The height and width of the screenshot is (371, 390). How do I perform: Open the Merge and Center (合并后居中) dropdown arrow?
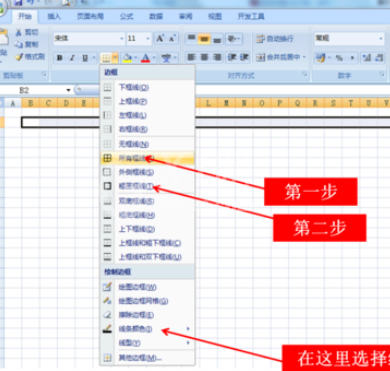pyautogui.click(x=304, y=57)
